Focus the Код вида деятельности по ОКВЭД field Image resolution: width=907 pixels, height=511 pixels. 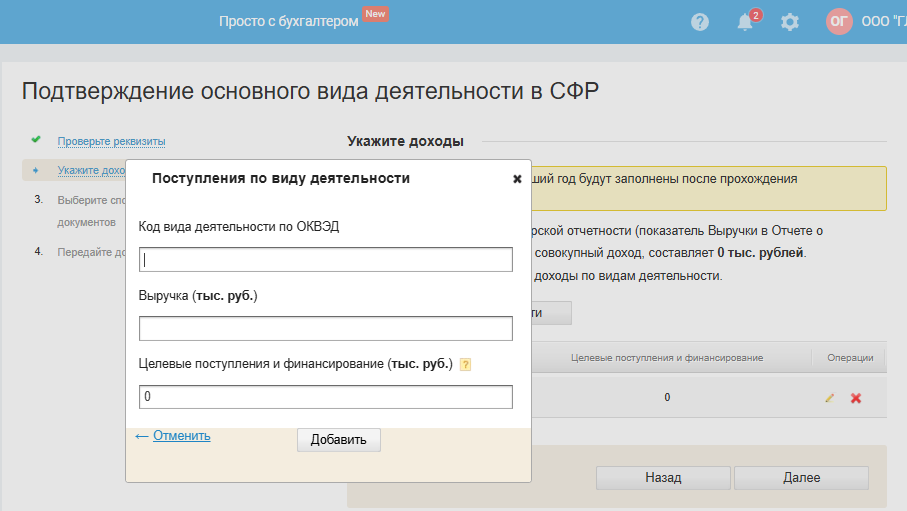(x=325, y=260)
